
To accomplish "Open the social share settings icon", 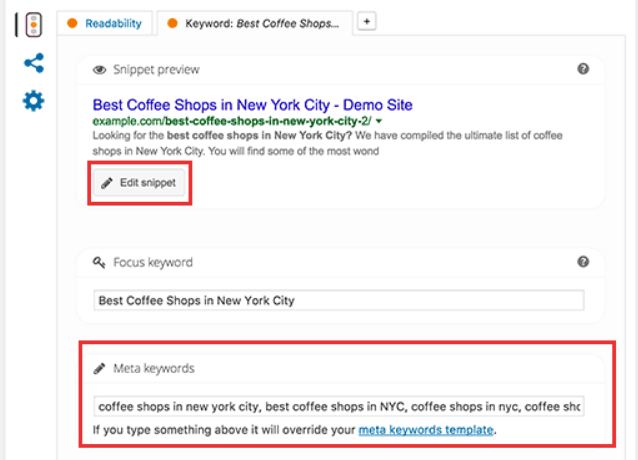I will coord(34,64).
